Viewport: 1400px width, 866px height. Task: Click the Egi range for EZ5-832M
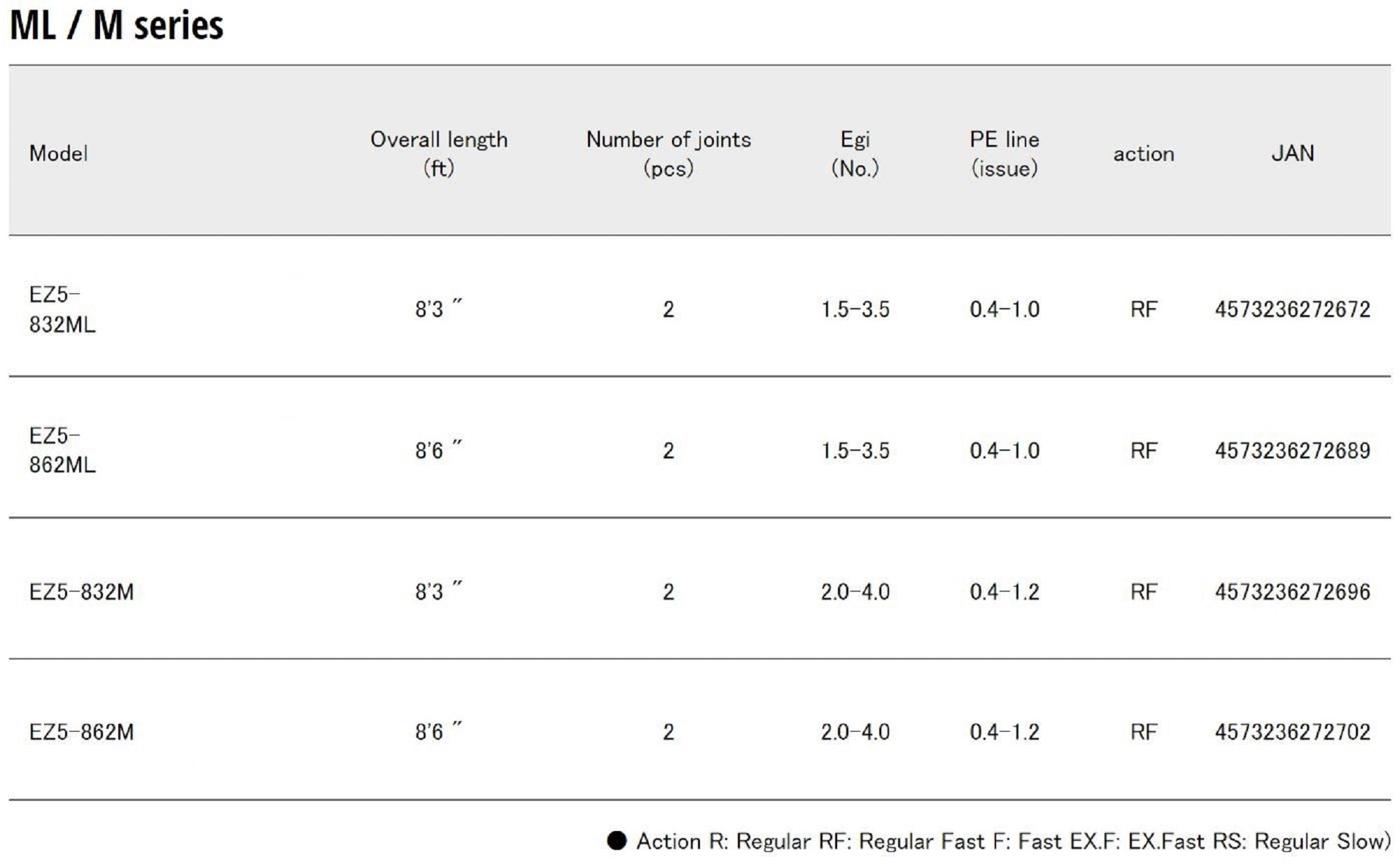point(855,592)
